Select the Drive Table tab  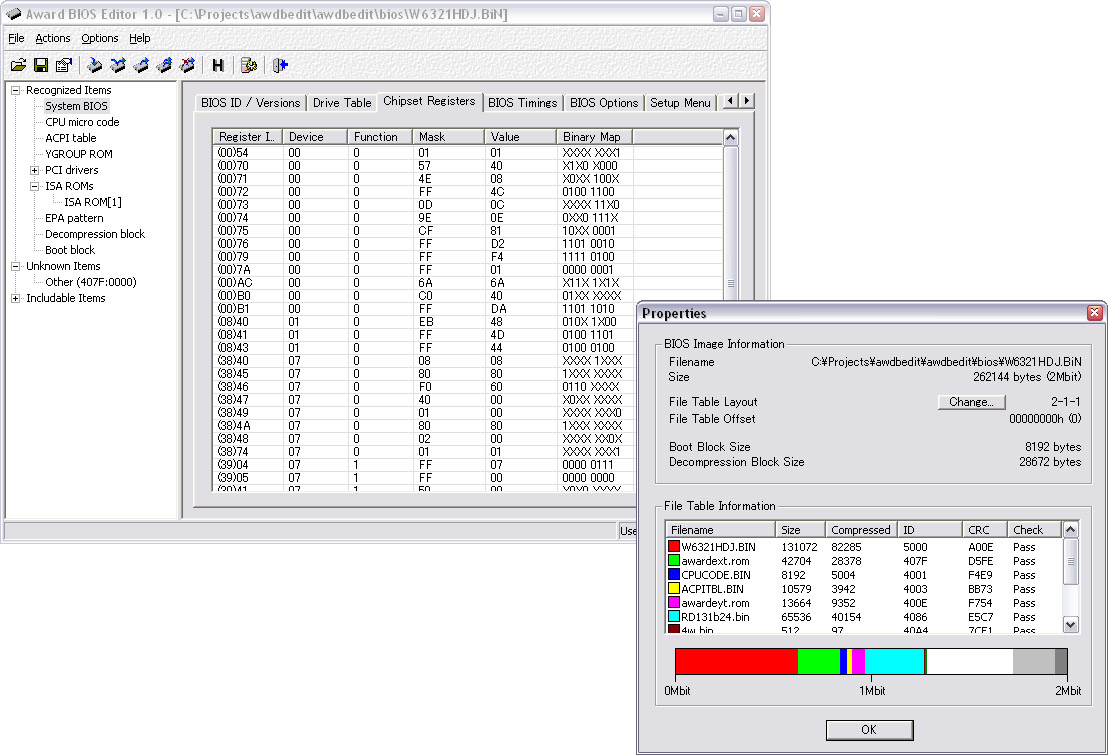click(342, 103)
